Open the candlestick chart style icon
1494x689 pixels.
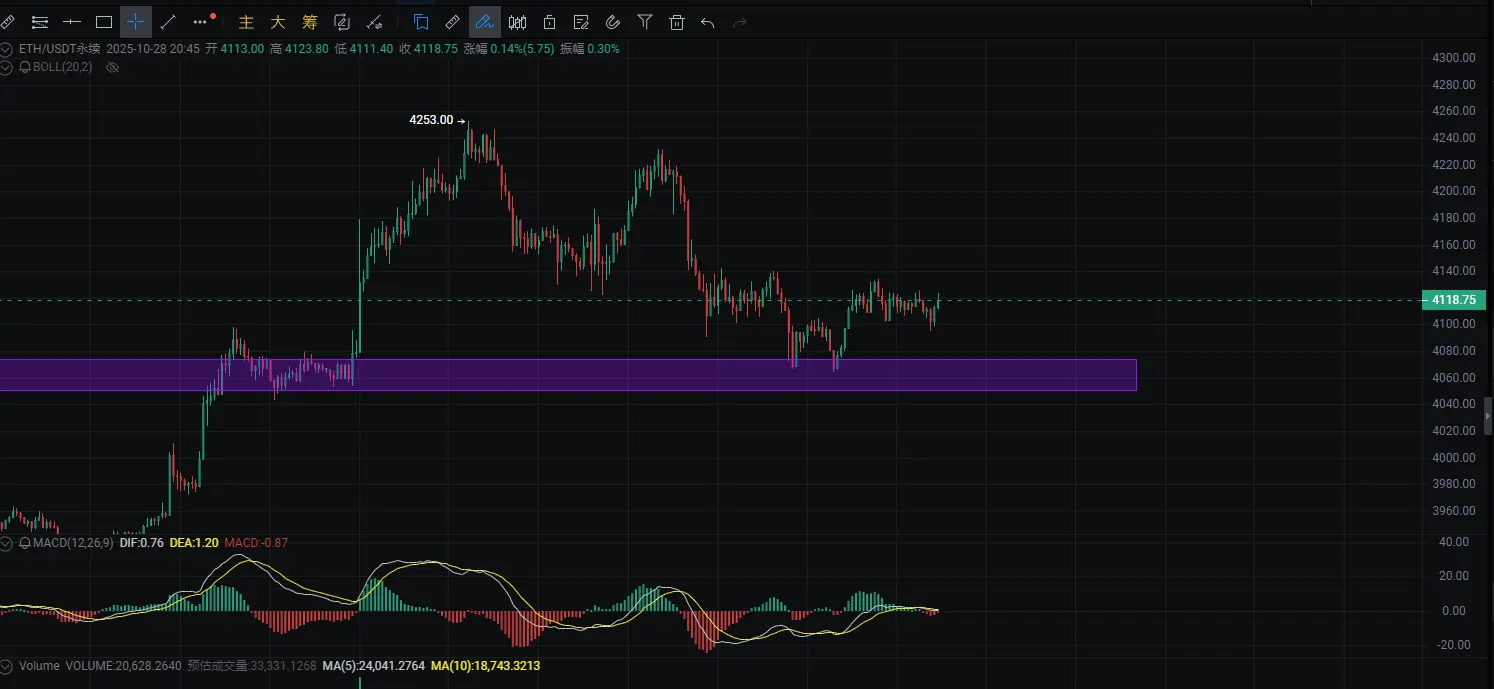[517, 21]
